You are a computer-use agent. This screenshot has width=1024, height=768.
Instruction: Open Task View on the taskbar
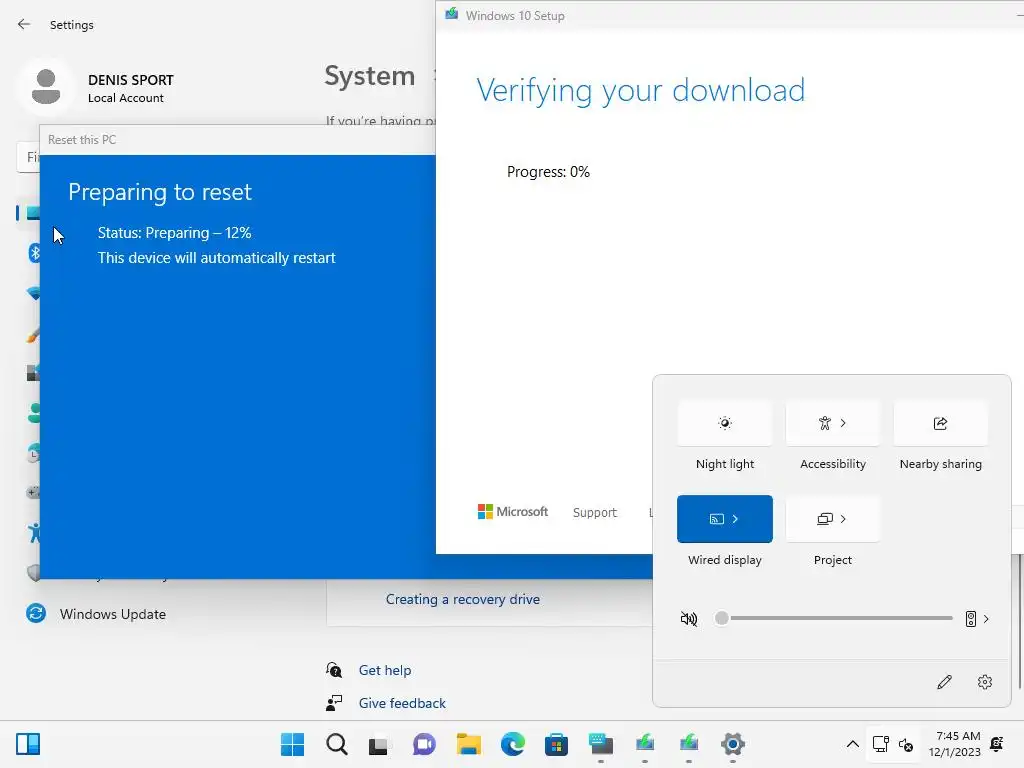click(x=379, y=745)
